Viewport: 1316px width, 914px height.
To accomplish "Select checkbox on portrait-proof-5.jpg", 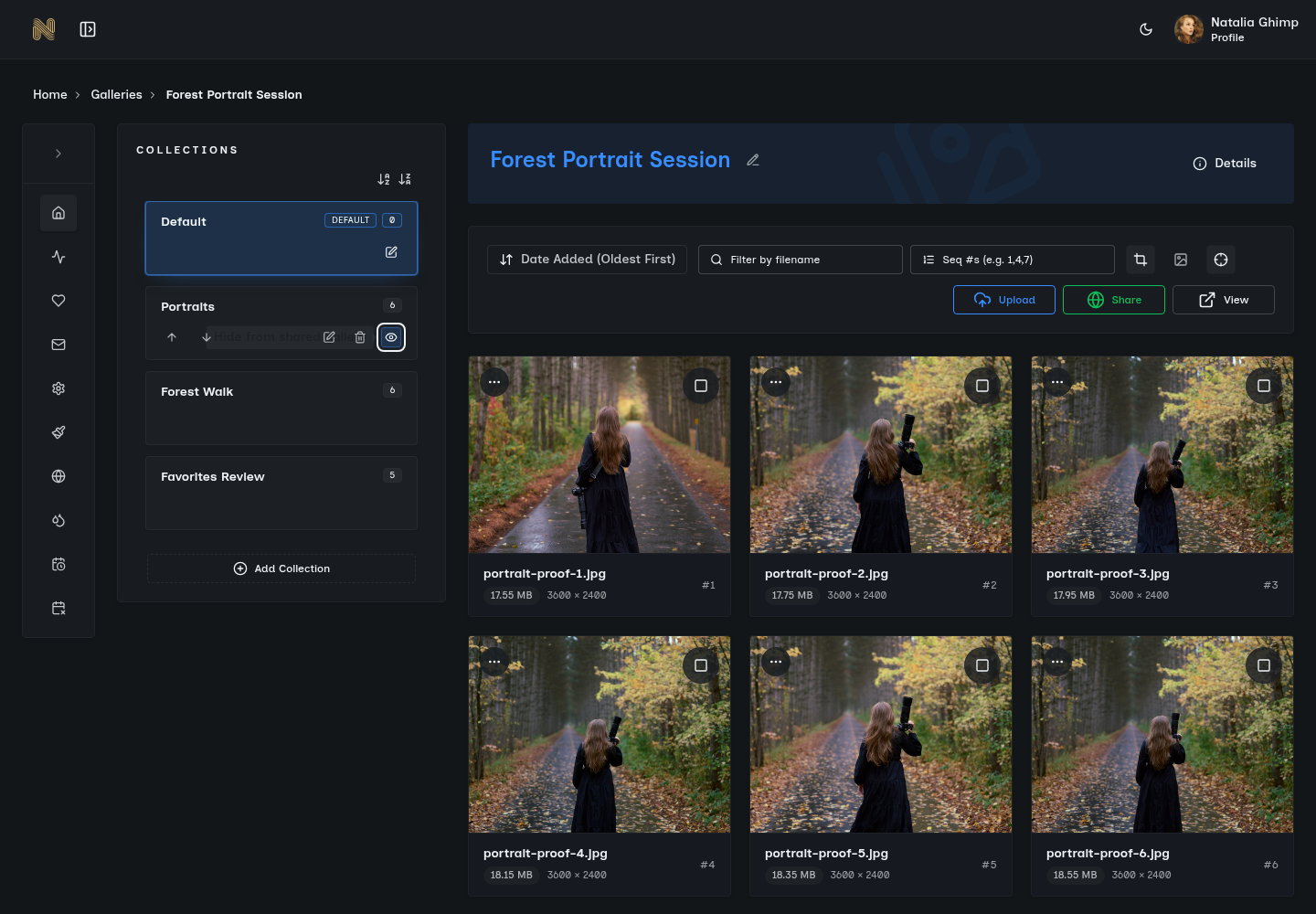I will 982,665.
